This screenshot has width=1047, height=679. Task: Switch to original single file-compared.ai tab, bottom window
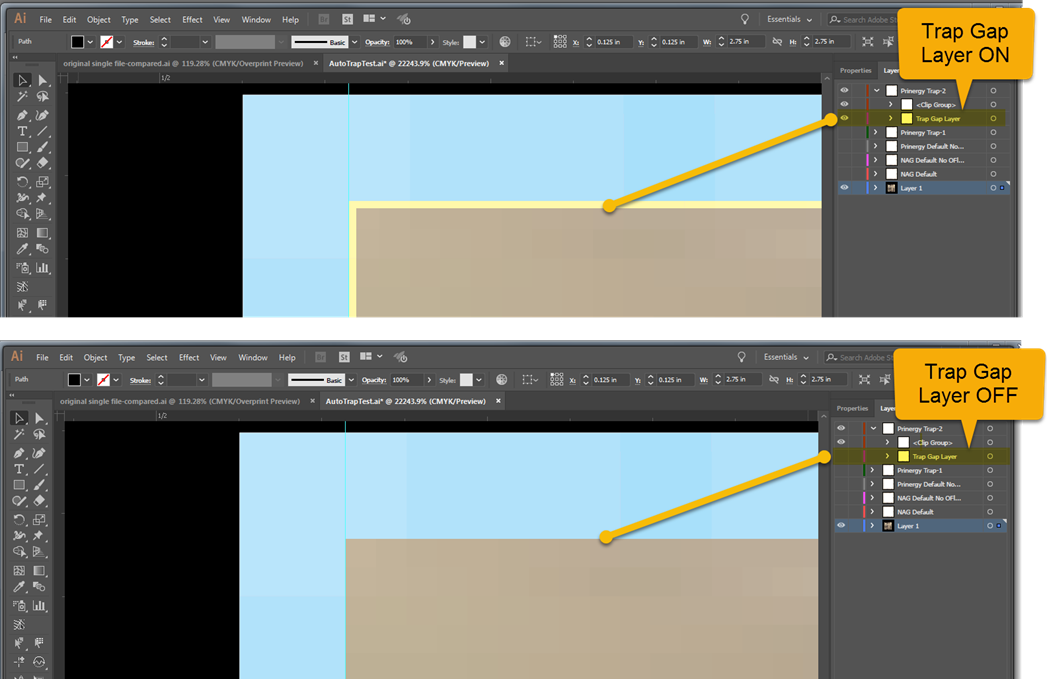tap(180, 401)
